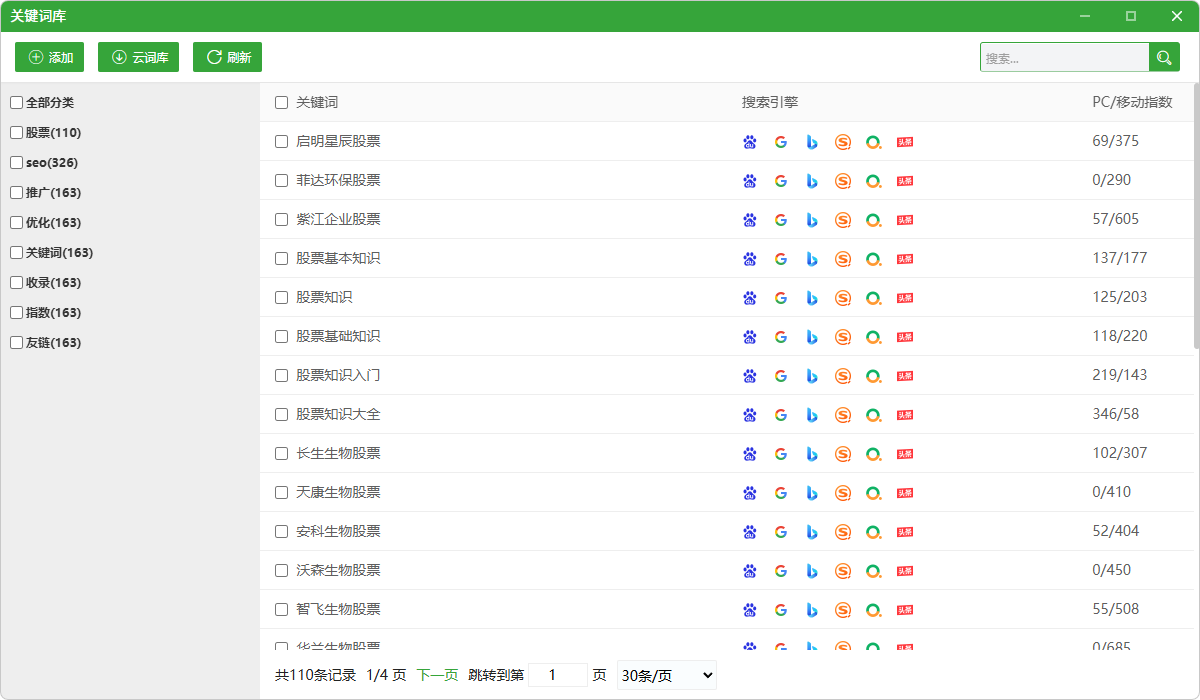Image resolution: width=1200 pixels, height=700 pixels.
Task: Tick the seo(326) category checkbox
Action: click(x=16, y=163)
